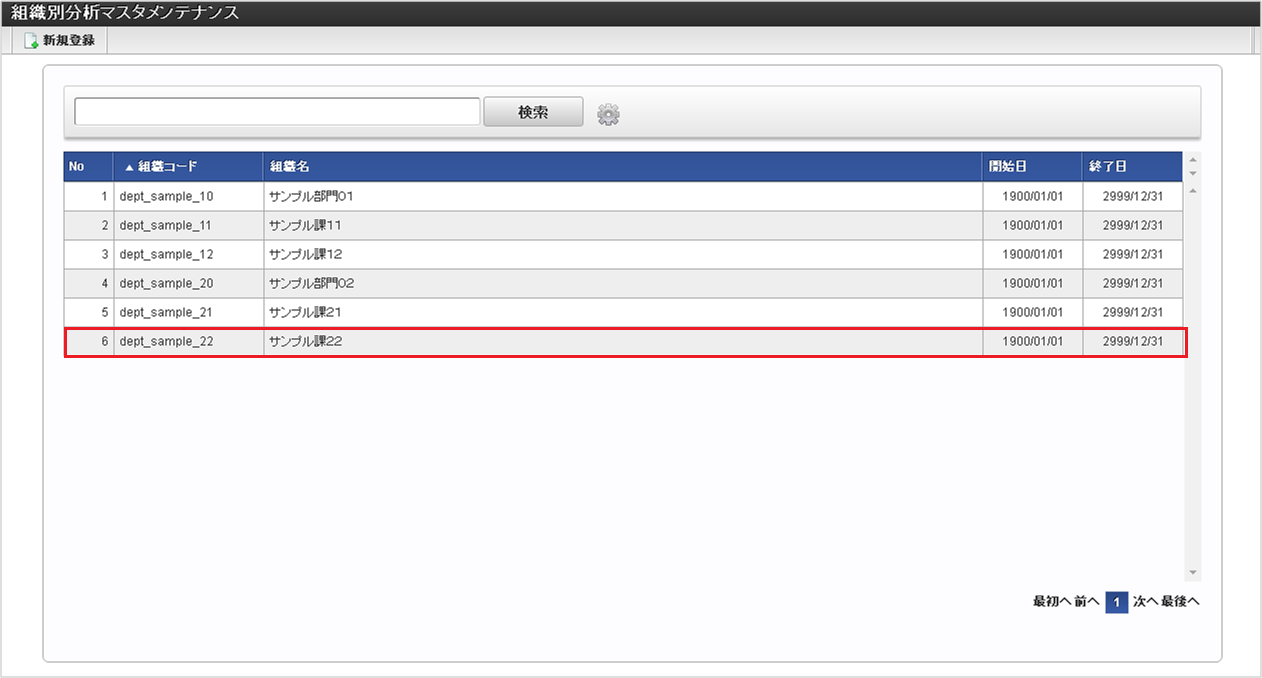The image size is (1262, 678).
Task: Go to previous page via 前へ
Action: tap(1087, 602)
